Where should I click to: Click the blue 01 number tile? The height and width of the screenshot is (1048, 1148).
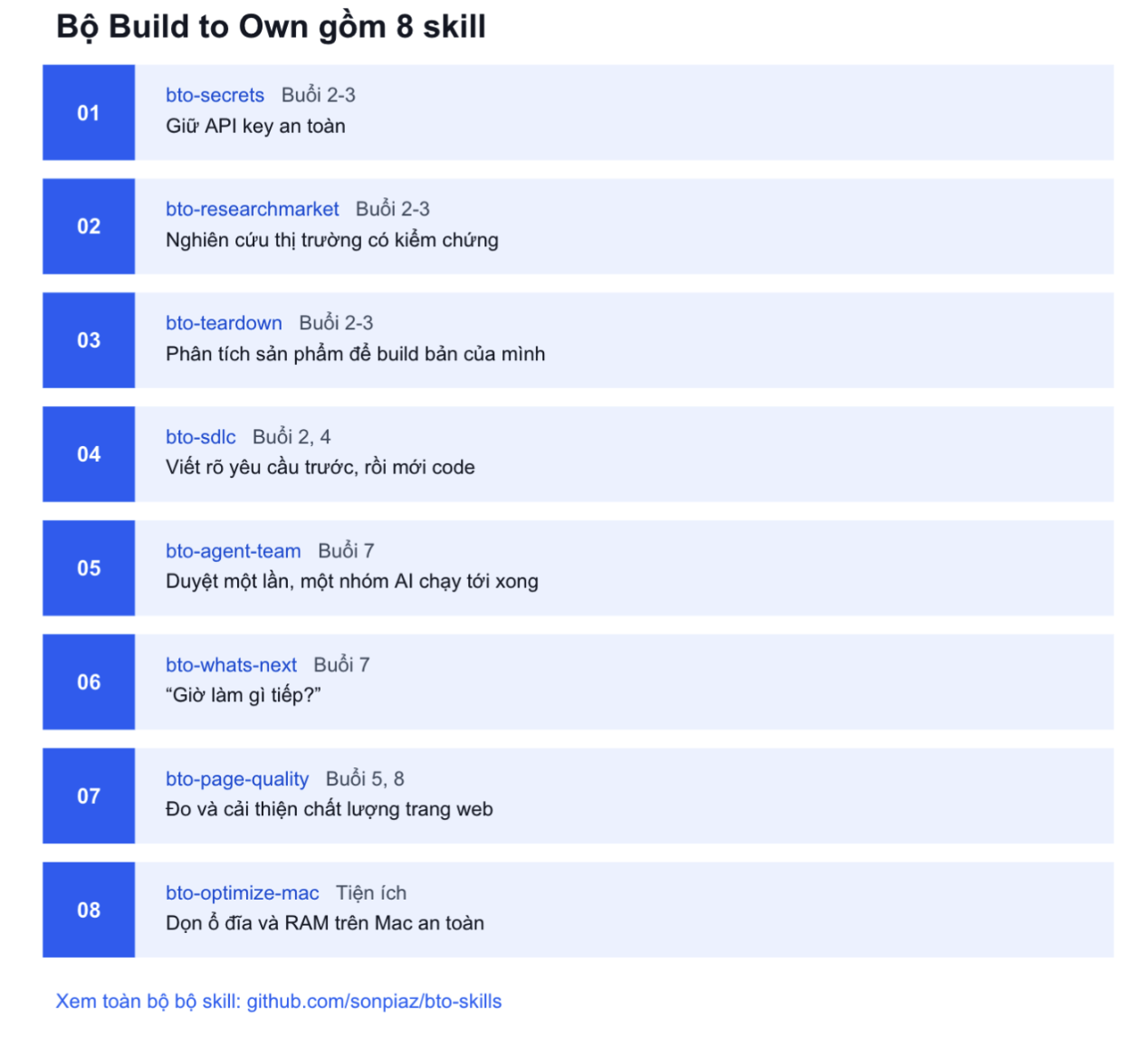pyautogui.click(x=89, y=113)
